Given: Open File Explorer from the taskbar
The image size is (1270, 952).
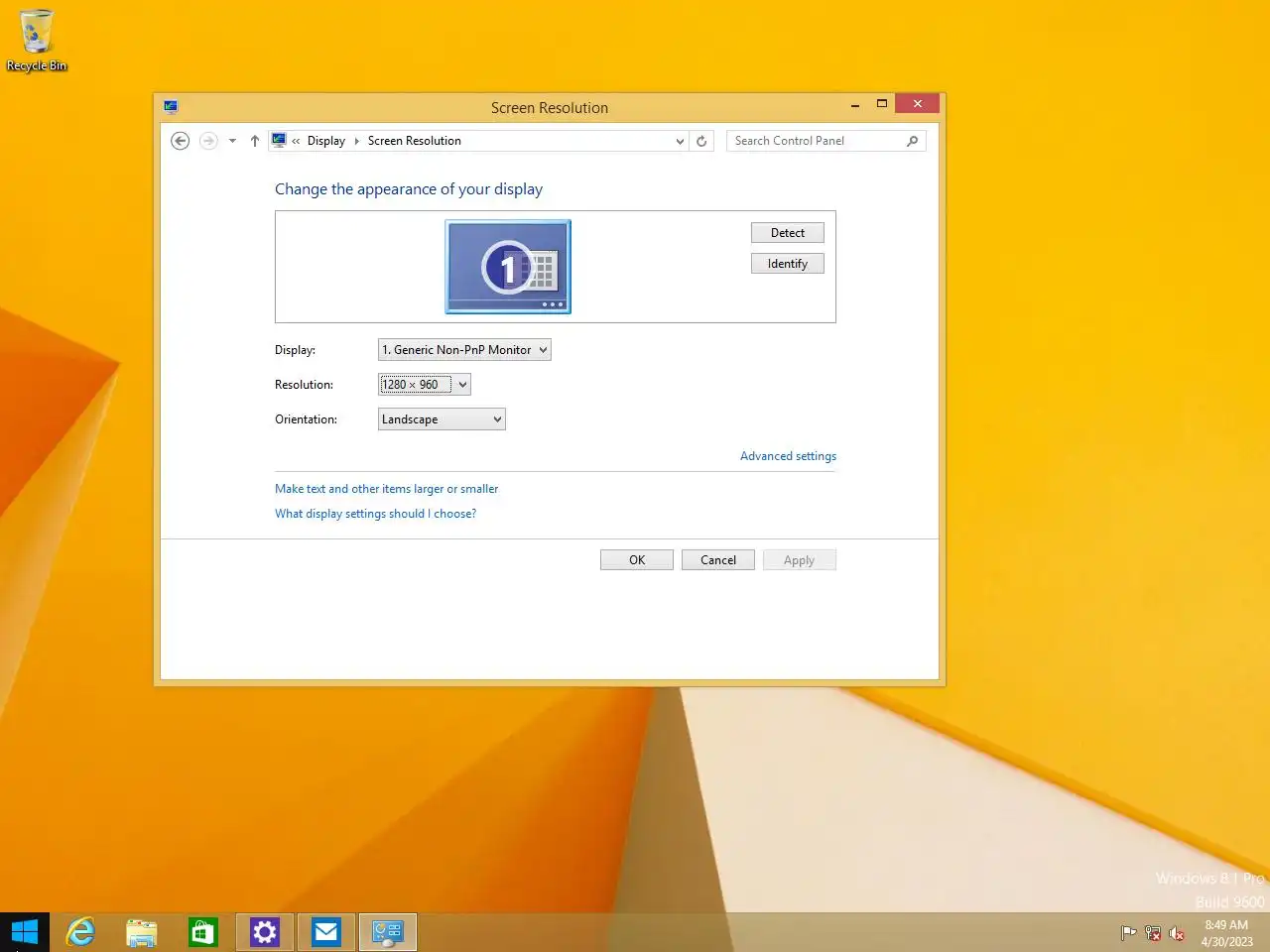Looking at the screenshot, I should tap(142, 932).
